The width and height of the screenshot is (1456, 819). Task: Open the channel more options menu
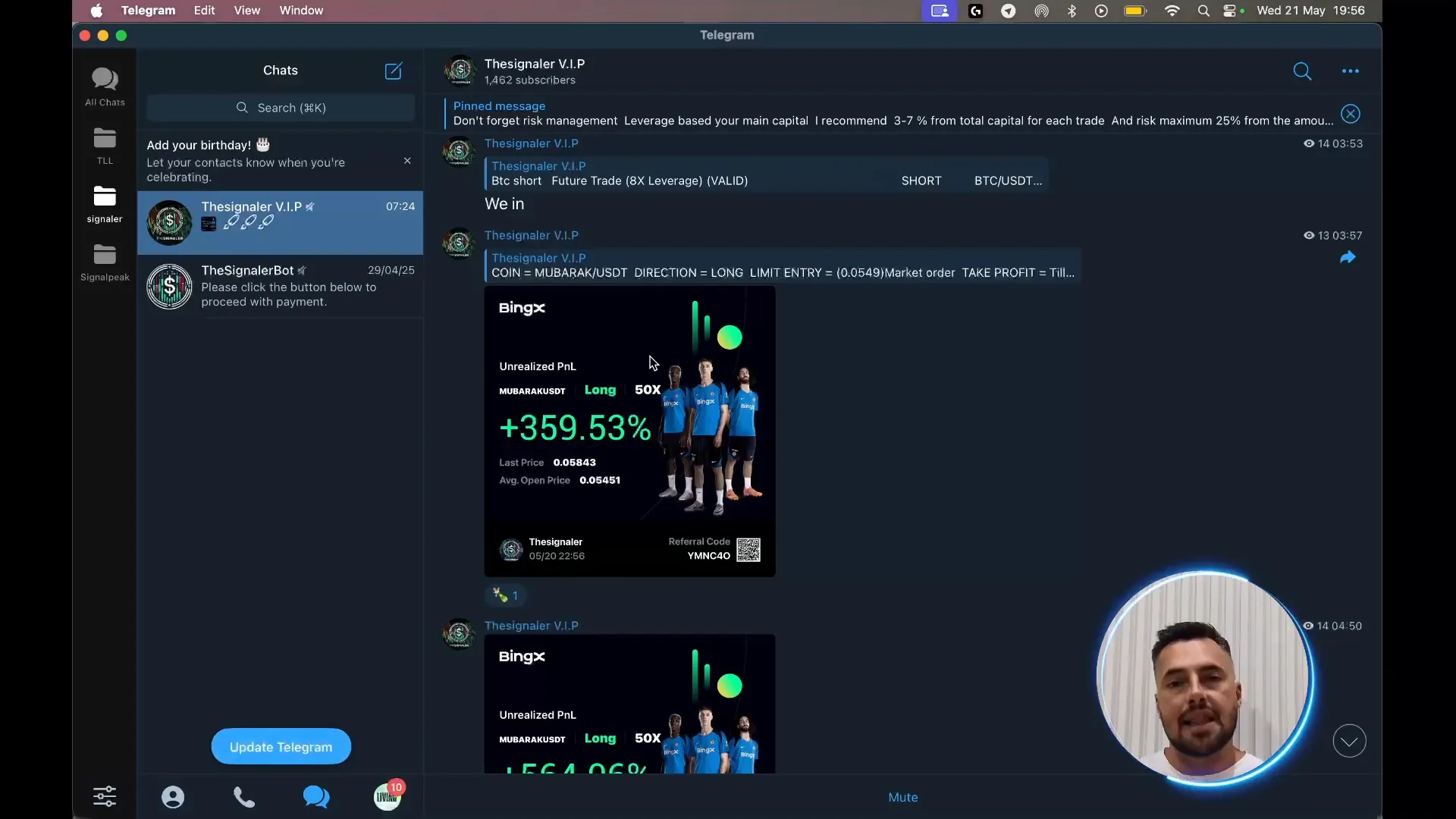coord(1351,71)
